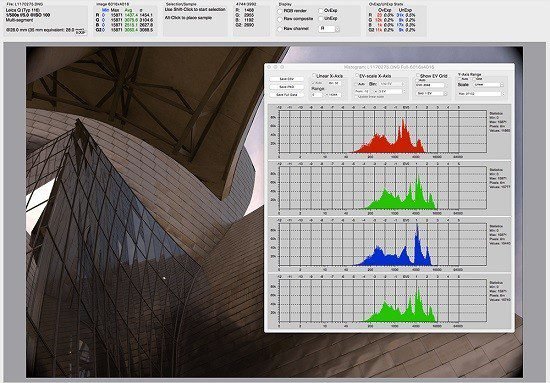Click the small EXIF button in file info

(80, 32)
